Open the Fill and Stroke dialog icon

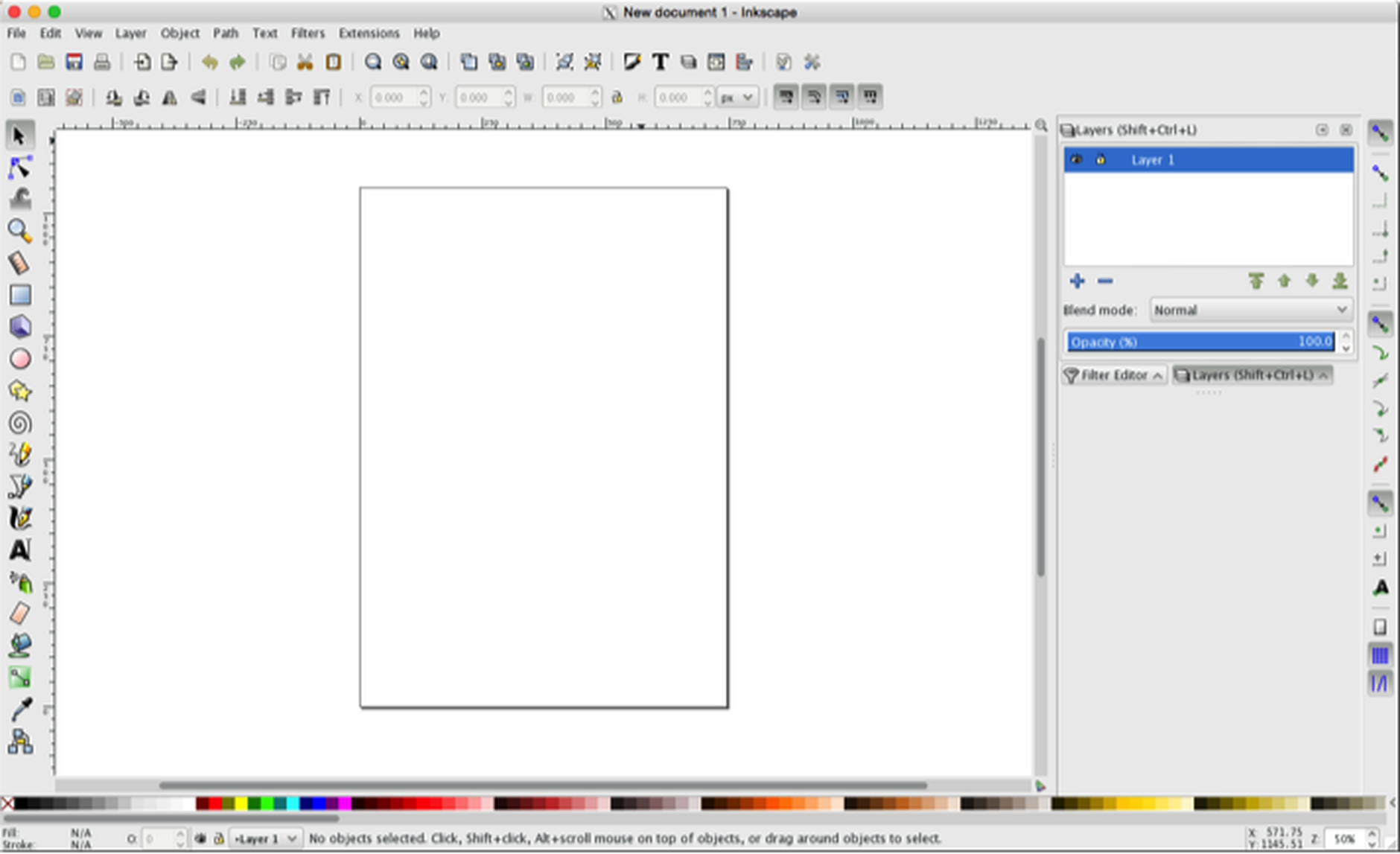631,62
